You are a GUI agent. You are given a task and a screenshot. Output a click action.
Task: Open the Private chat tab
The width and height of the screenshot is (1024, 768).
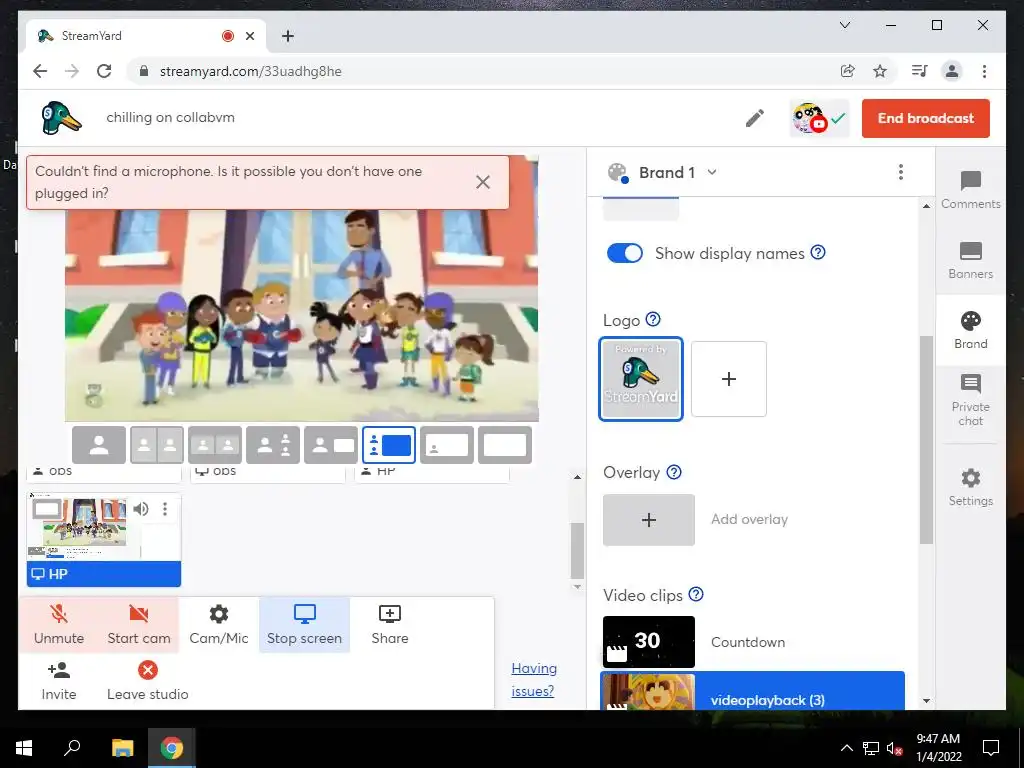[x=970, y=400]
